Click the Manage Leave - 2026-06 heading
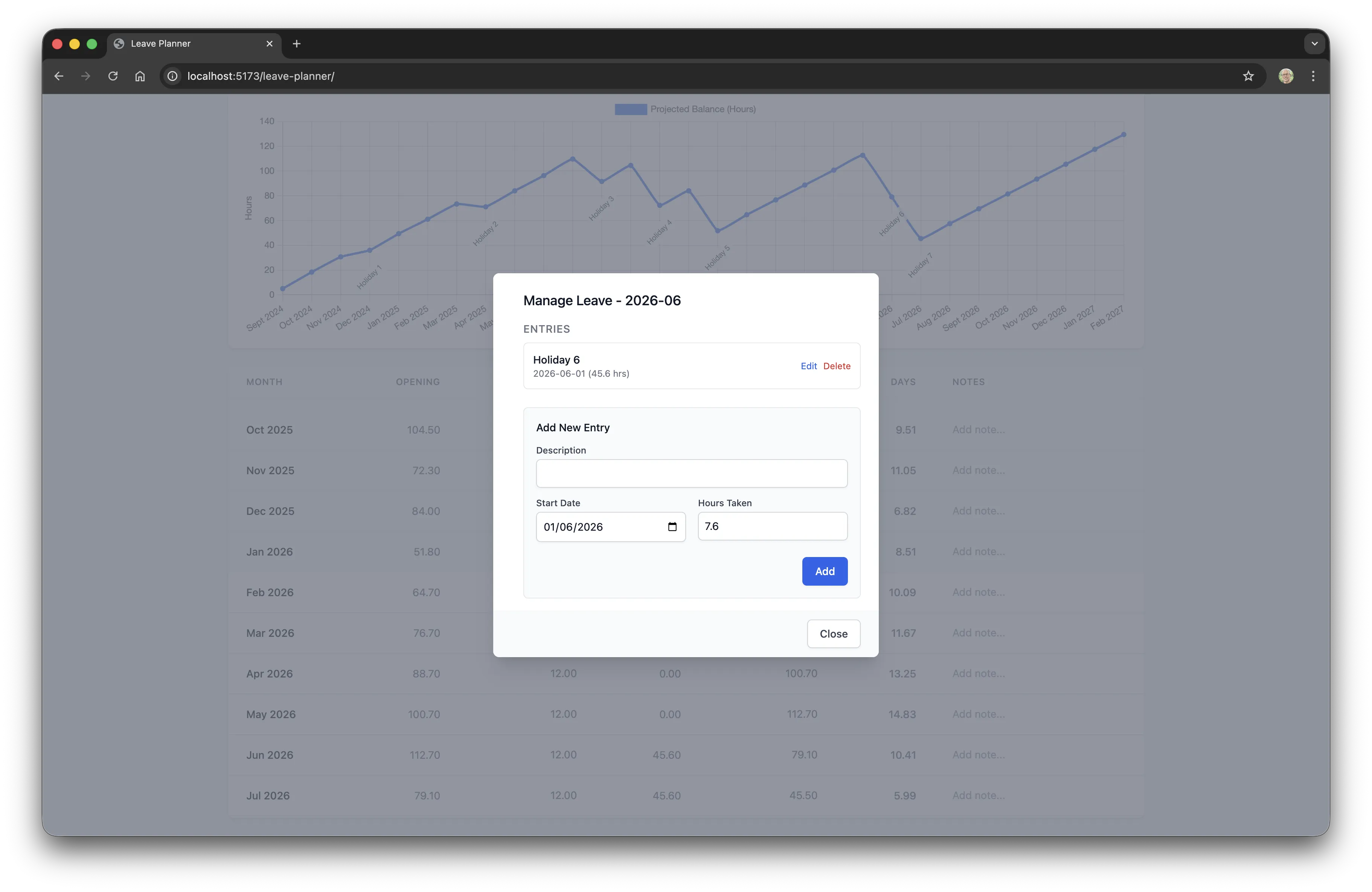This screenshot has height=892, width=1372. [602, 300]
